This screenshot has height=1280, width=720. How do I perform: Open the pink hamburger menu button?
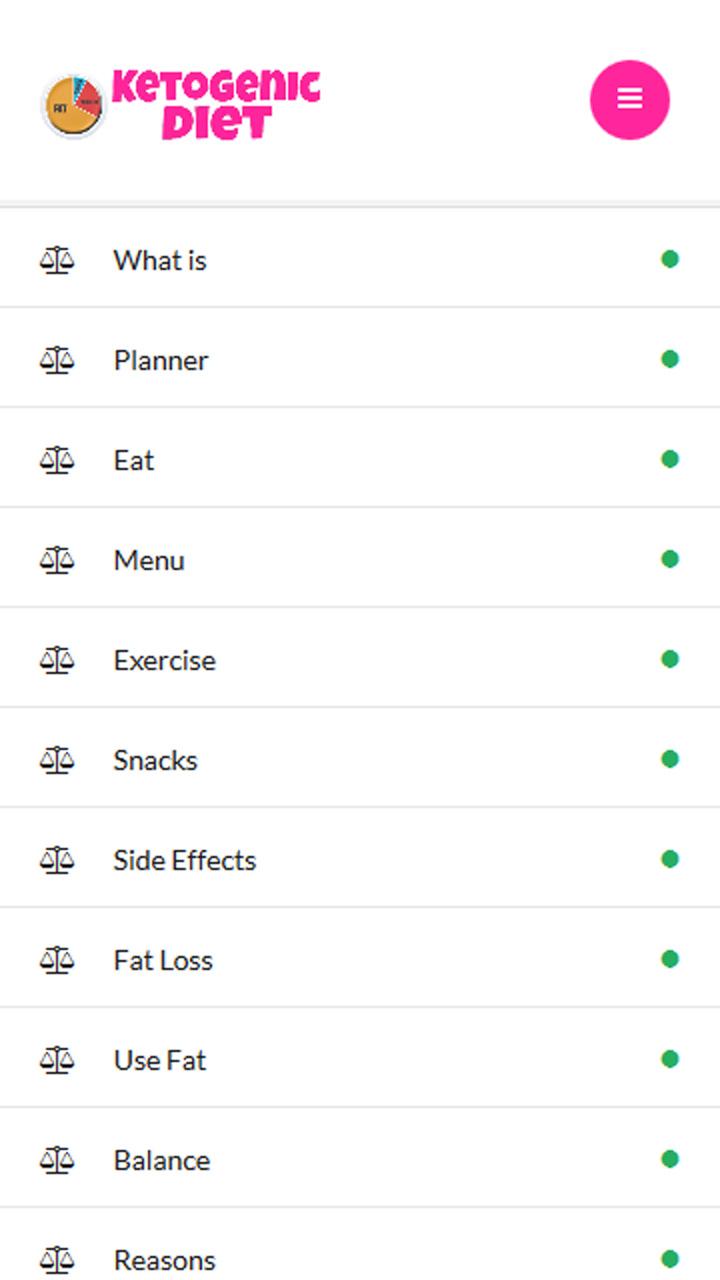tap(629, 99)
